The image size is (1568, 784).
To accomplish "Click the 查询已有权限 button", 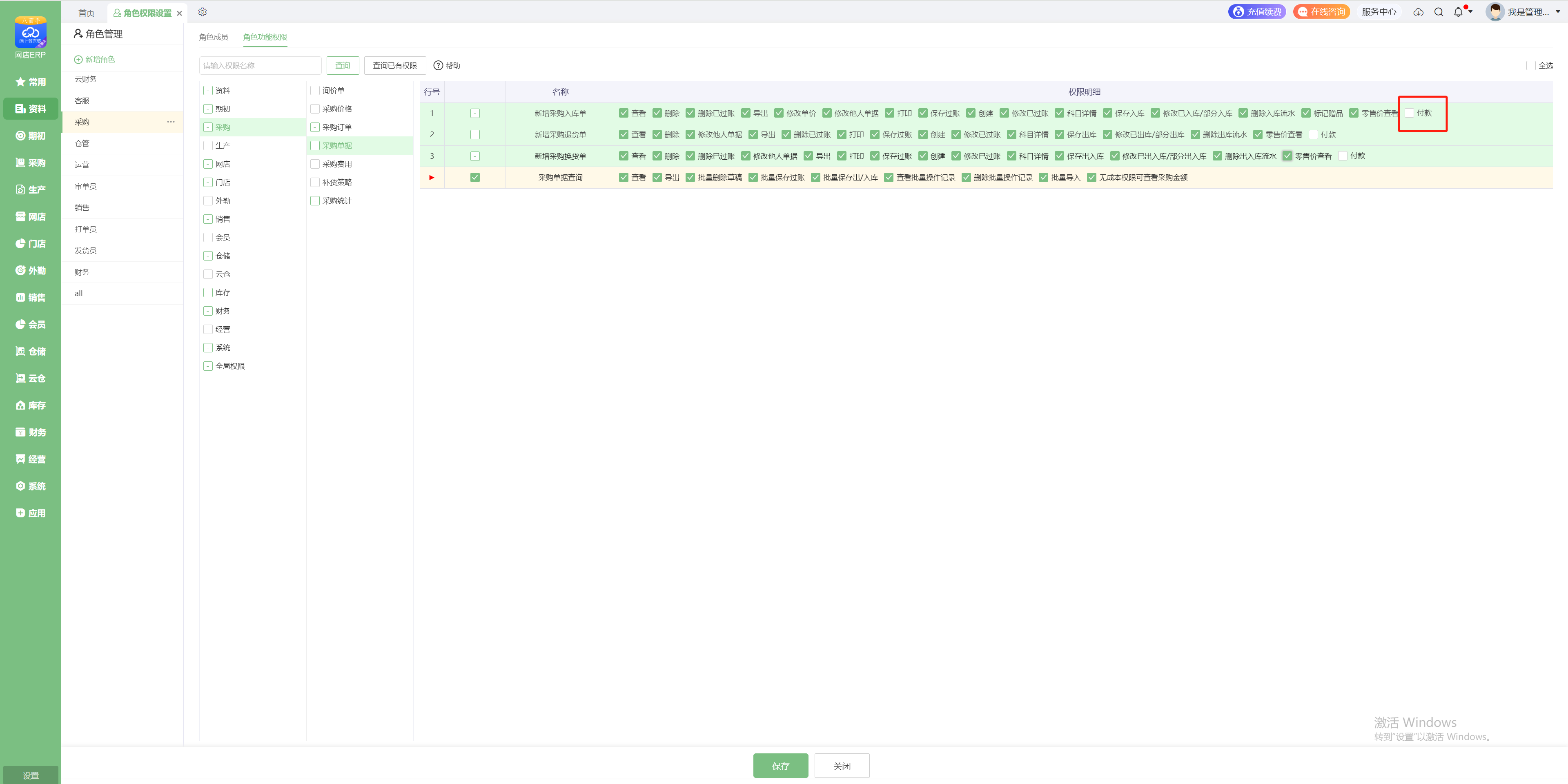I will point(394,65).
